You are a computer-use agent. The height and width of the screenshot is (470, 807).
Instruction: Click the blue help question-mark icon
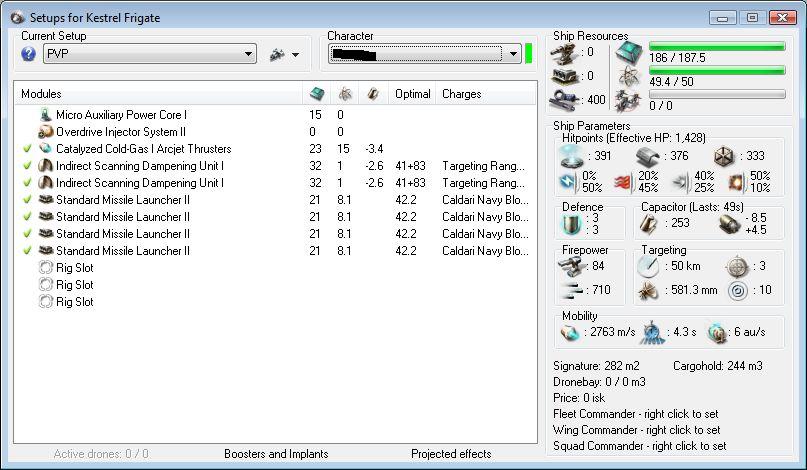pyautogui.click(x=28, y=54)
